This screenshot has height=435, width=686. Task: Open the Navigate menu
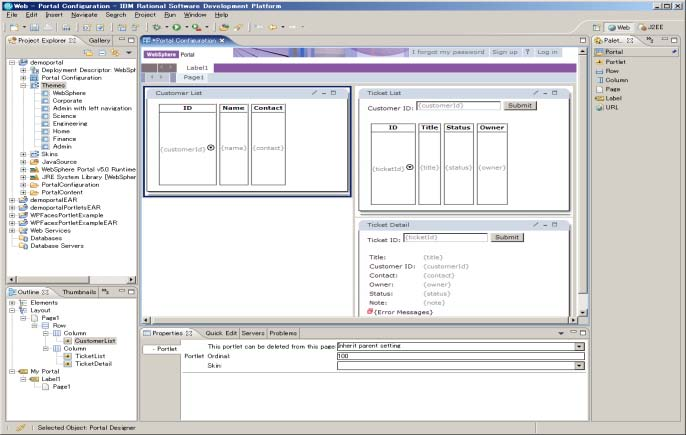[84, 15]
